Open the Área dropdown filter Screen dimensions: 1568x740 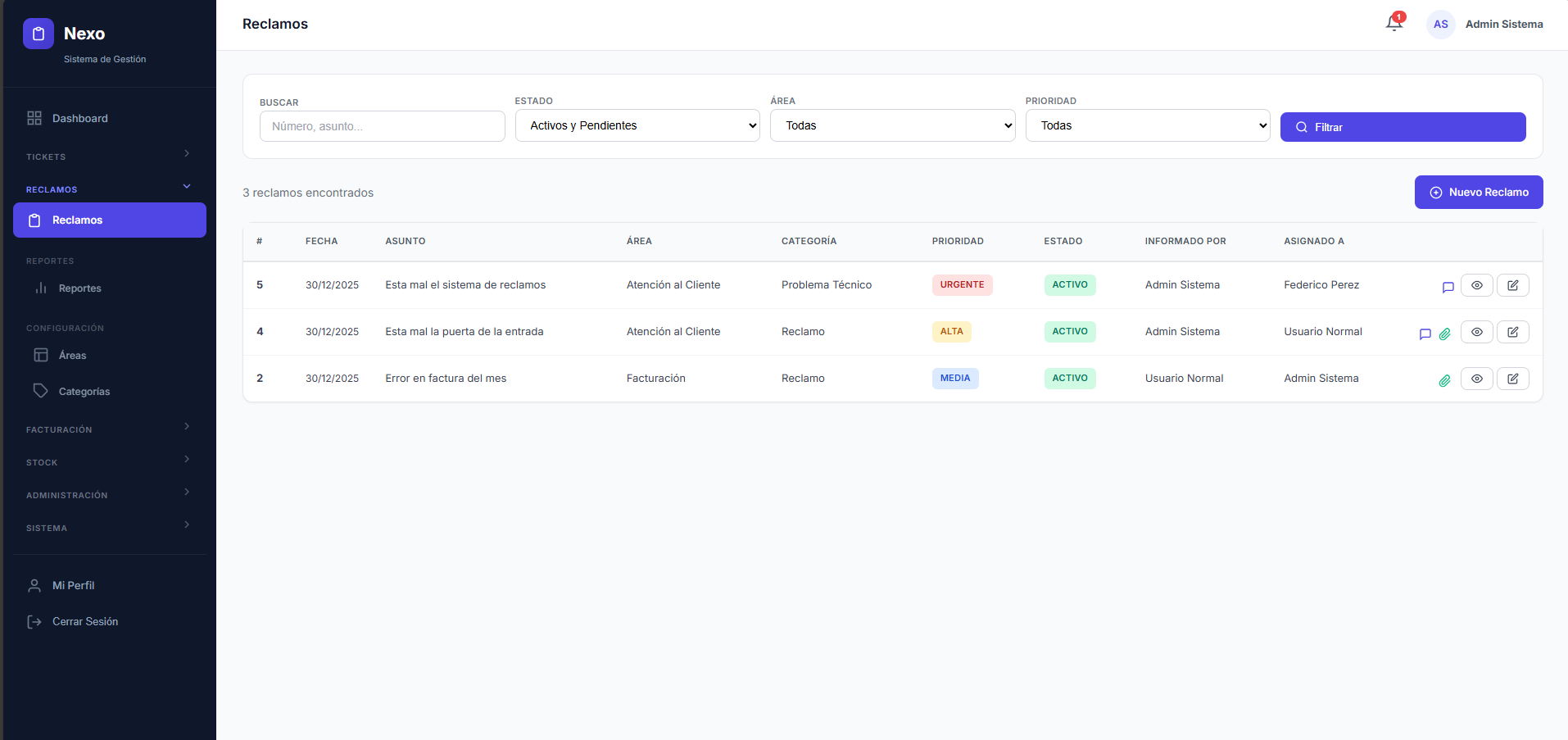pyautogui.click(x=892, y=125)
